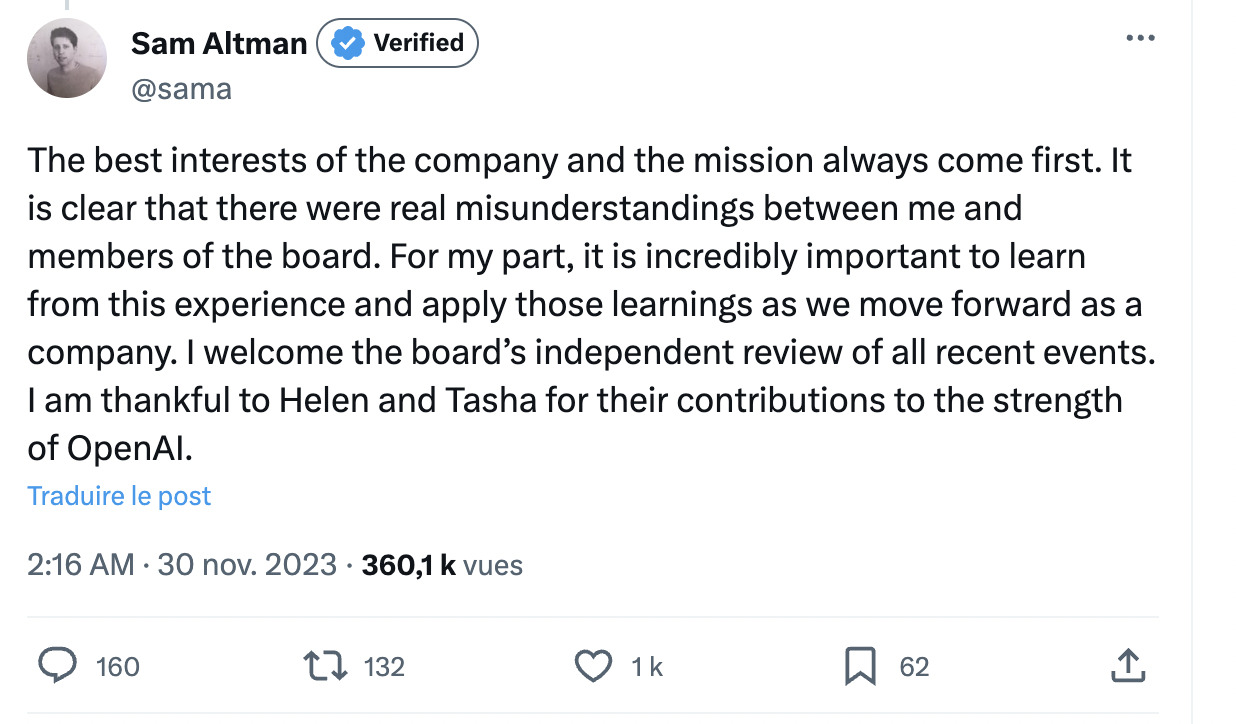
Task: Click the blue verified checkmark badge
Action: point(348,44)
